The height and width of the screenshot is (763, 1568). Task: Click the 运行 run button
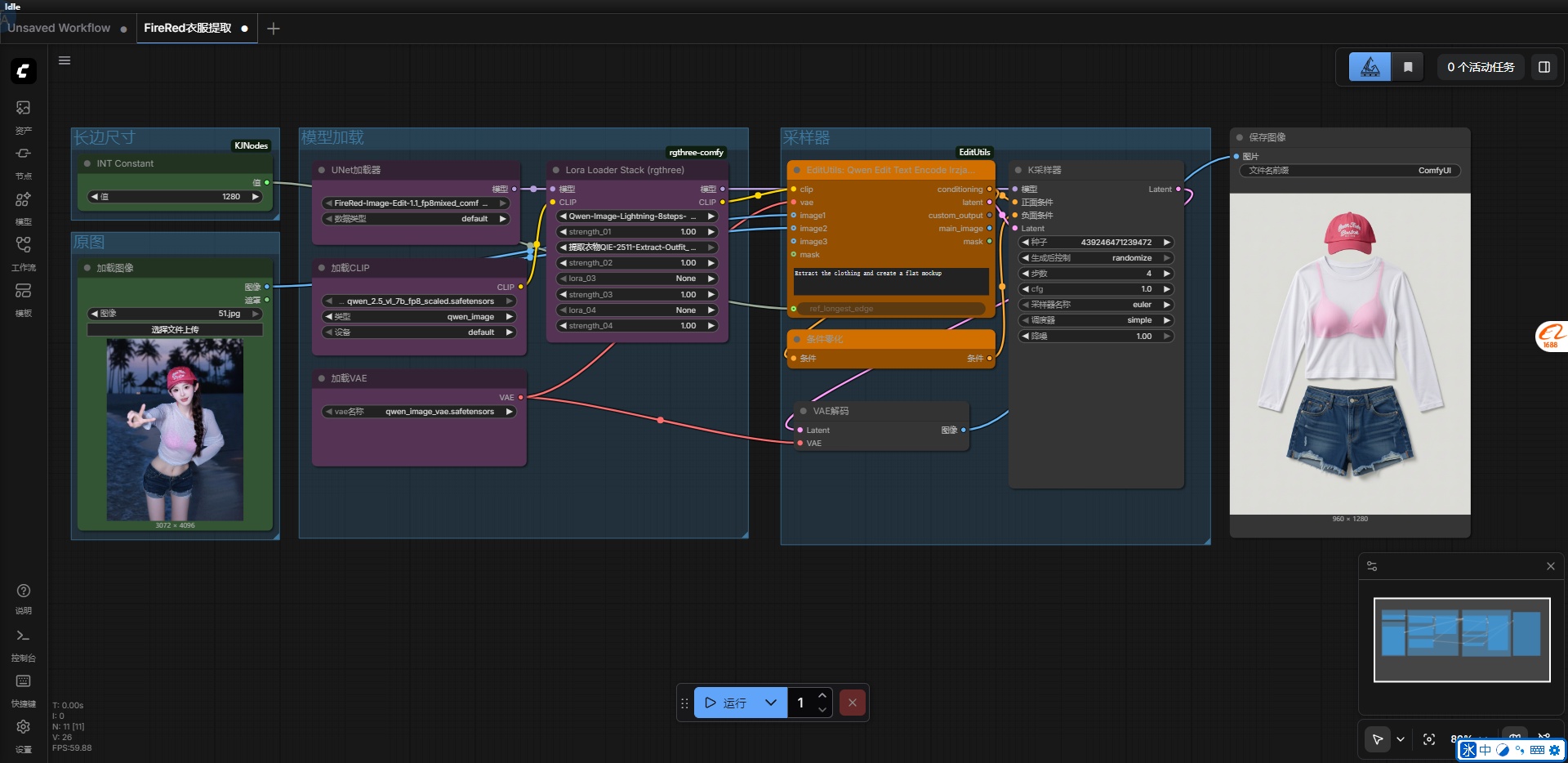[726, 703]
